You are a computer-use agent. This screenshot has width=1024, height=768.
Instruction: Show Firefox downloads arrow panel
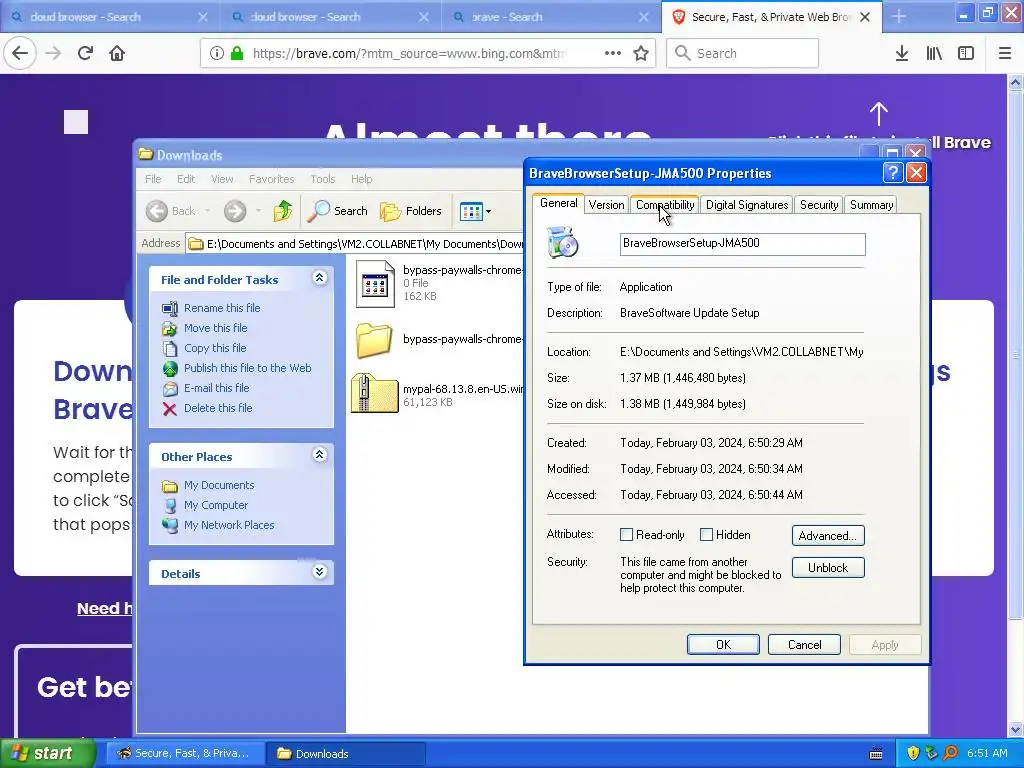pyautogui.click(x=901, y=53)
